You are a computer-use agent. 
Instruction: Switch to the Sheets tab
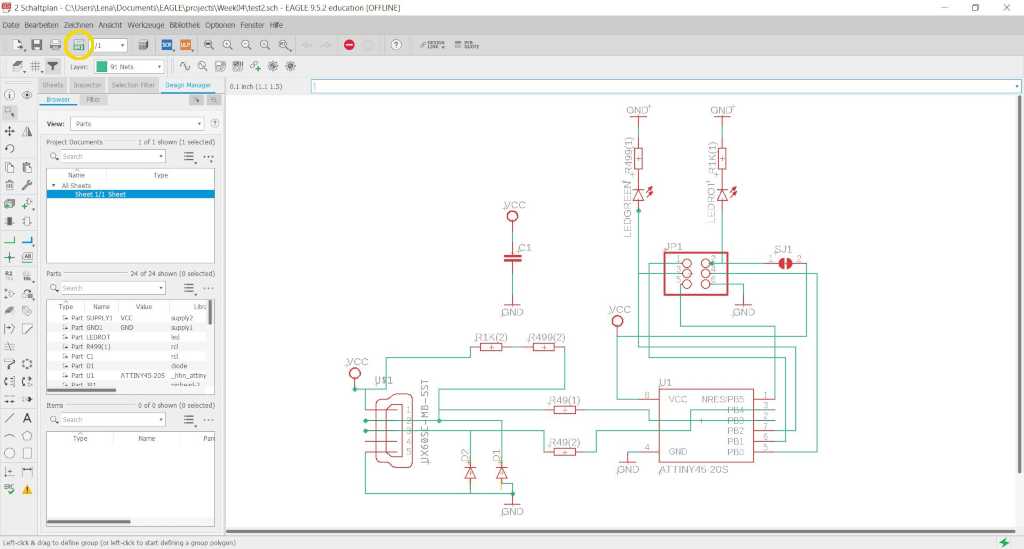(x=52, y=85)
